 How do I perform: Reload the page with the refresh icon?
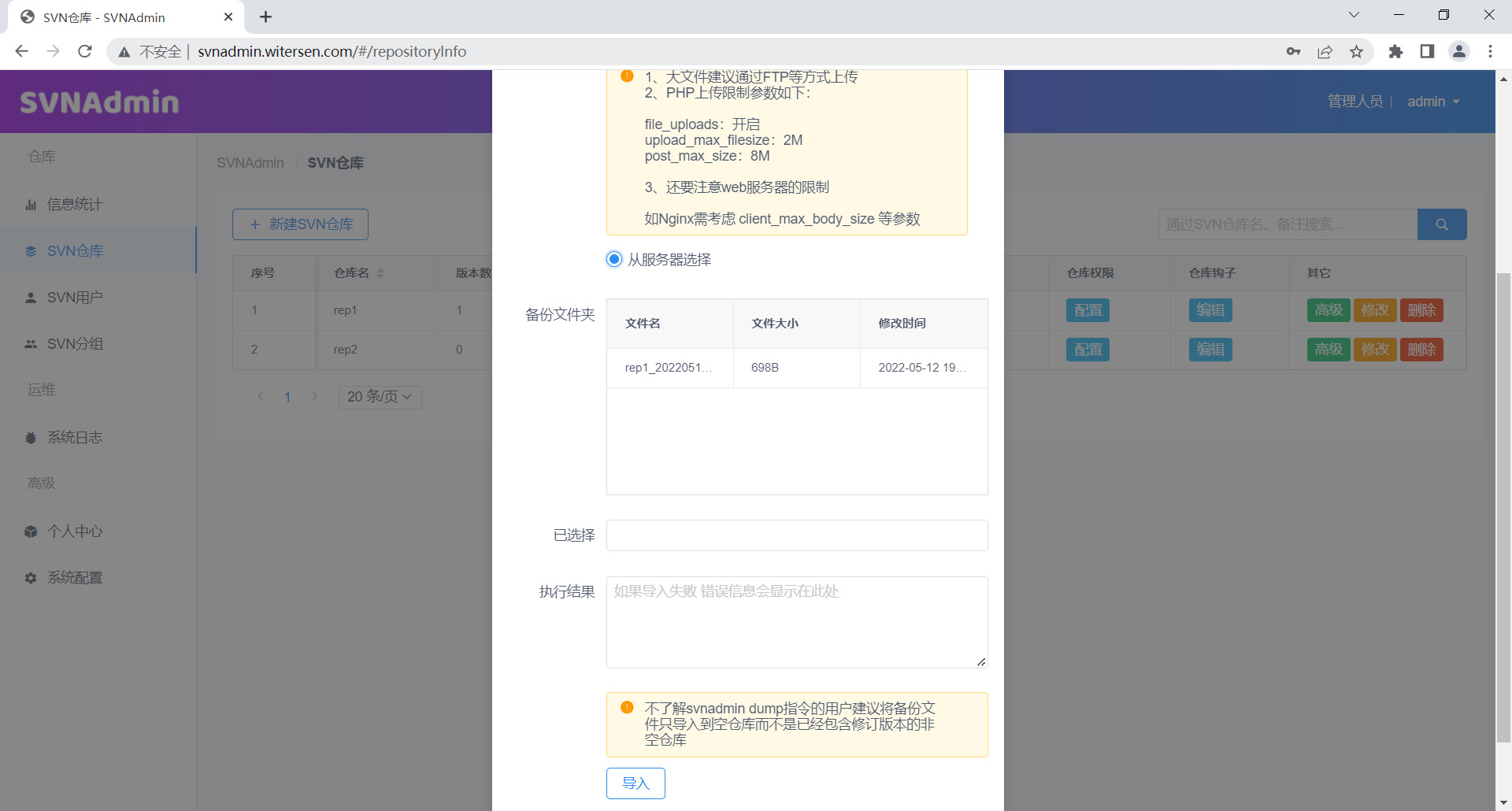(85, 51)
